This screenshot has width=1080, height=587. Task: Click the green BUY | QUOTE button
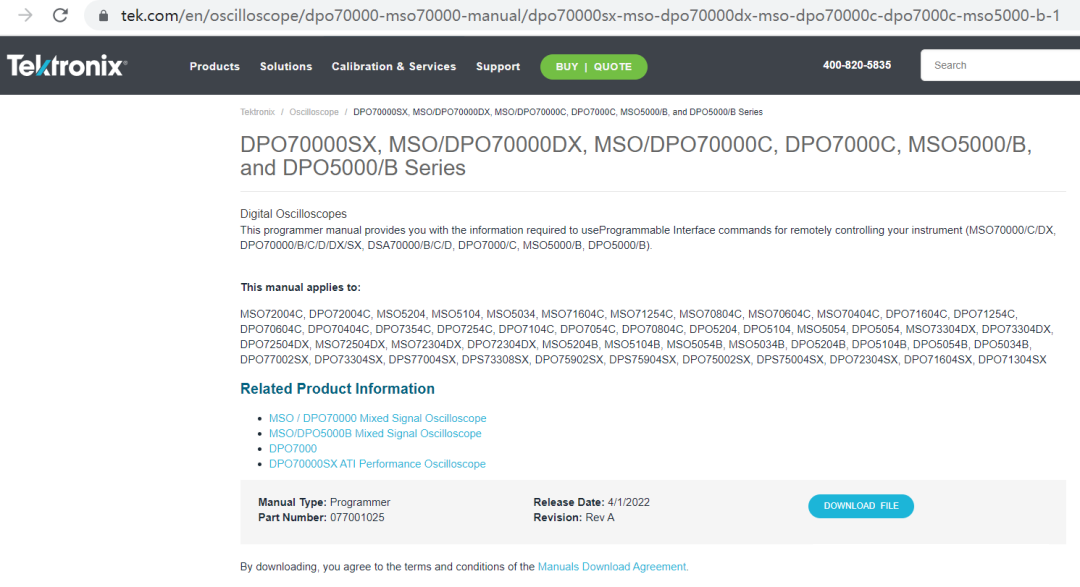594,67
